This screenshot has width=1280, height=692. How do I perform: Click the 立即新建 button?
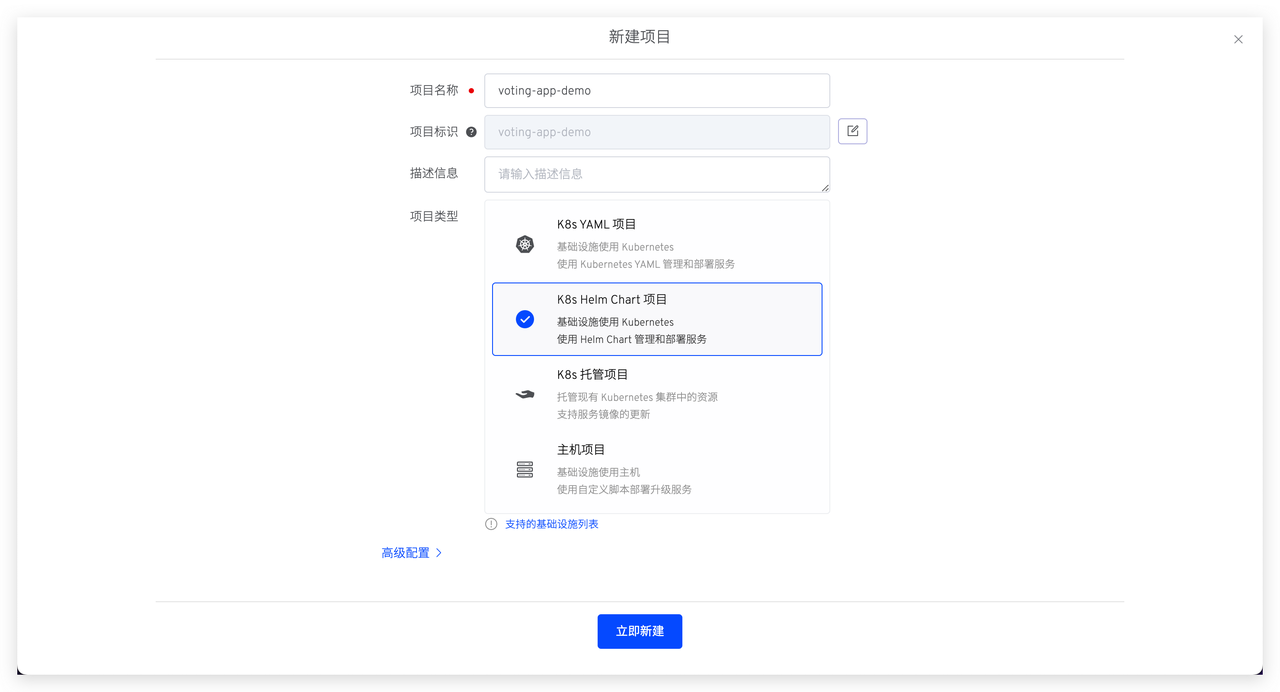click(x=639, y=631)
